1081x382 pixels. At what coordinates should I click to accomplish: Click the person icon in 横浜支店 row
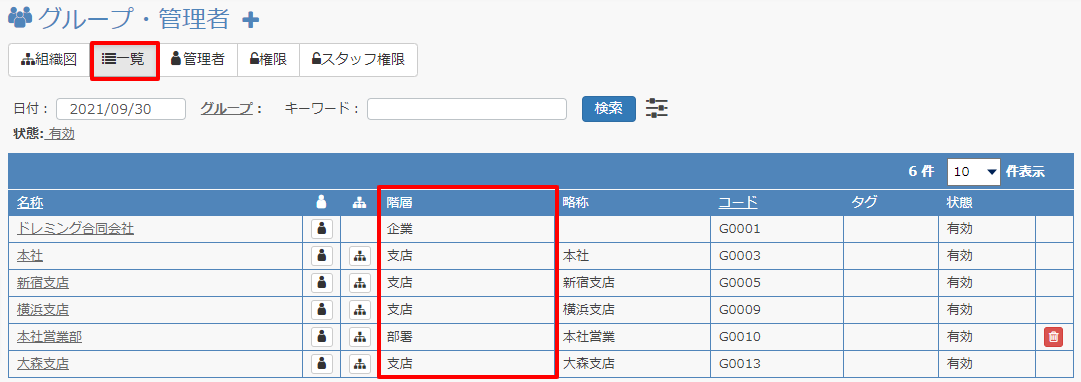tap(321, 310)
